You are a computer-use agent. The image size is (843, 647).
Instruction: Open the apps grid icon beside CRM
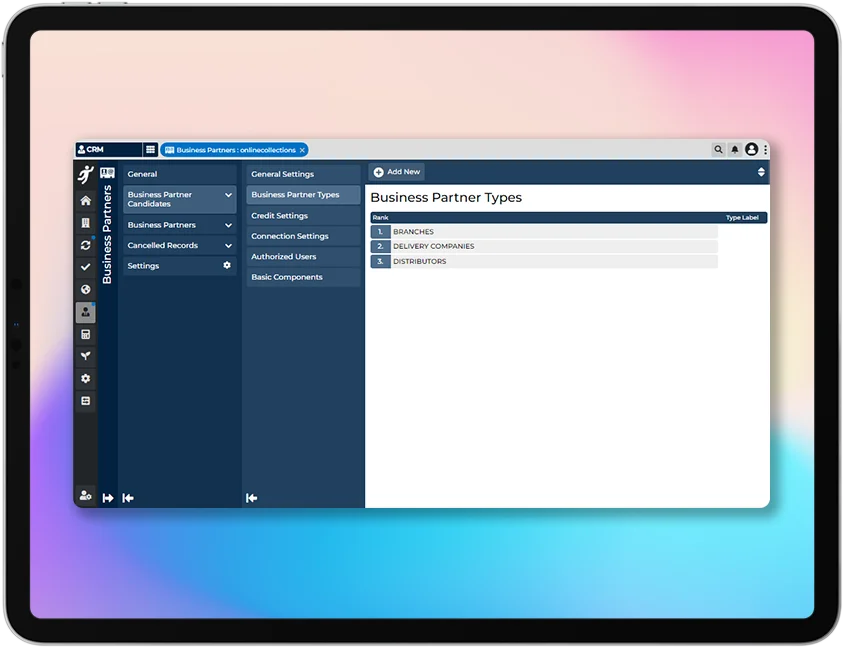pos(151,150)
